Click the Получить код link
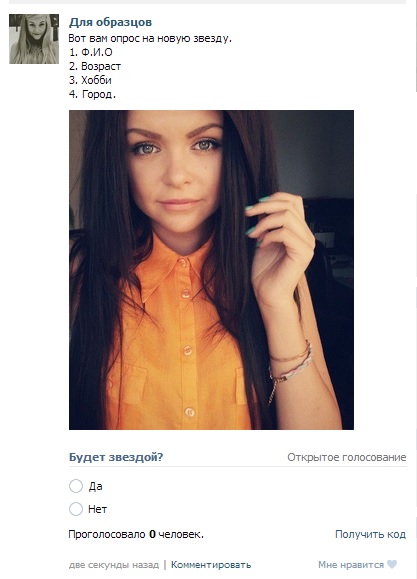Screen dimensions: 417x579 point(370,534)
